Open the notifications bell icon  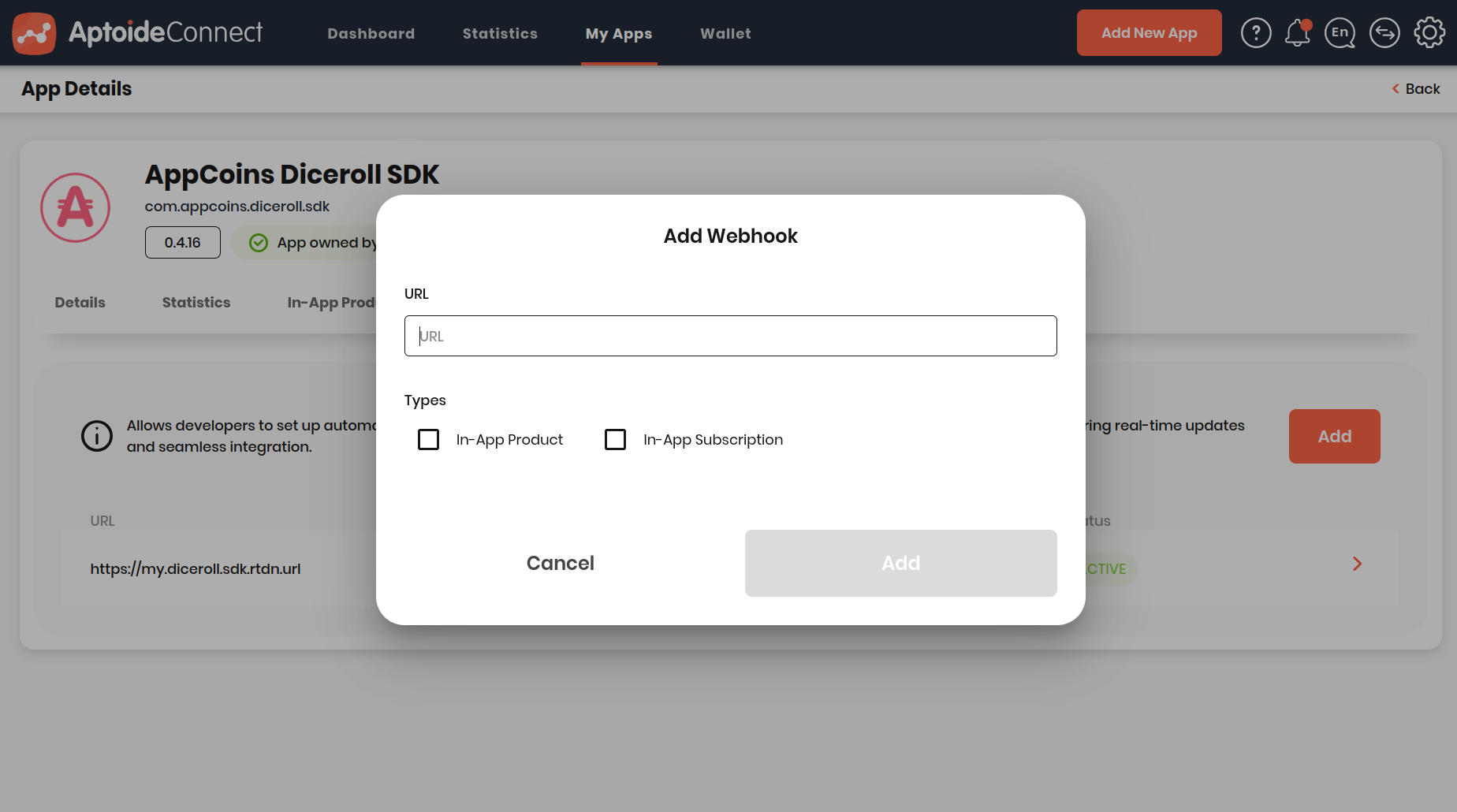pyautogui.click(x=1298, y=33)
